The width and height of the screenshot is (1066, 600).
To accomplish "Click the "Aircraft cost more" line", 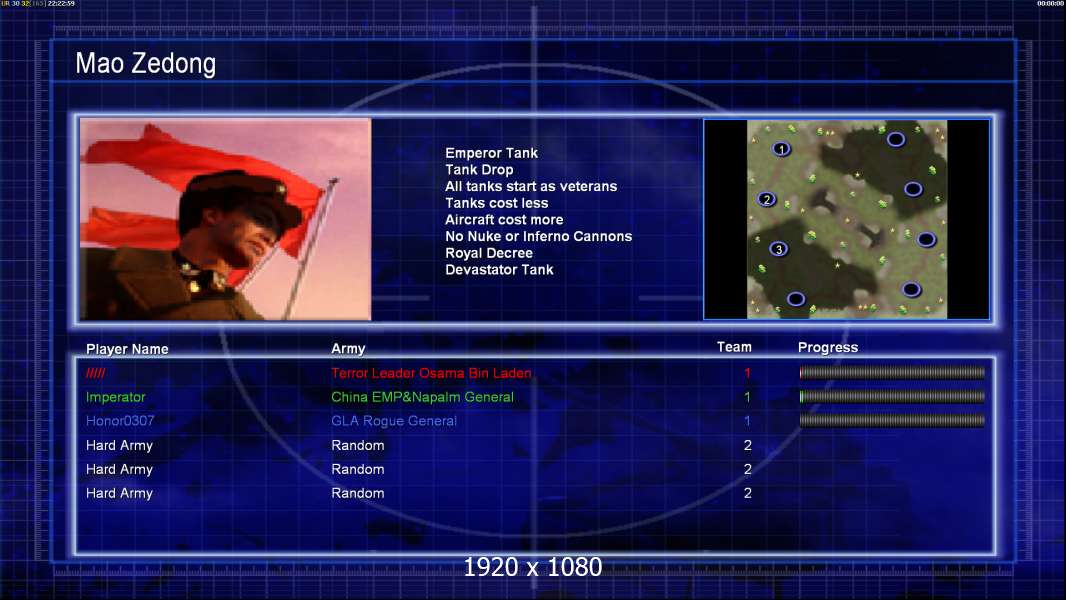I will pos(504,219).
